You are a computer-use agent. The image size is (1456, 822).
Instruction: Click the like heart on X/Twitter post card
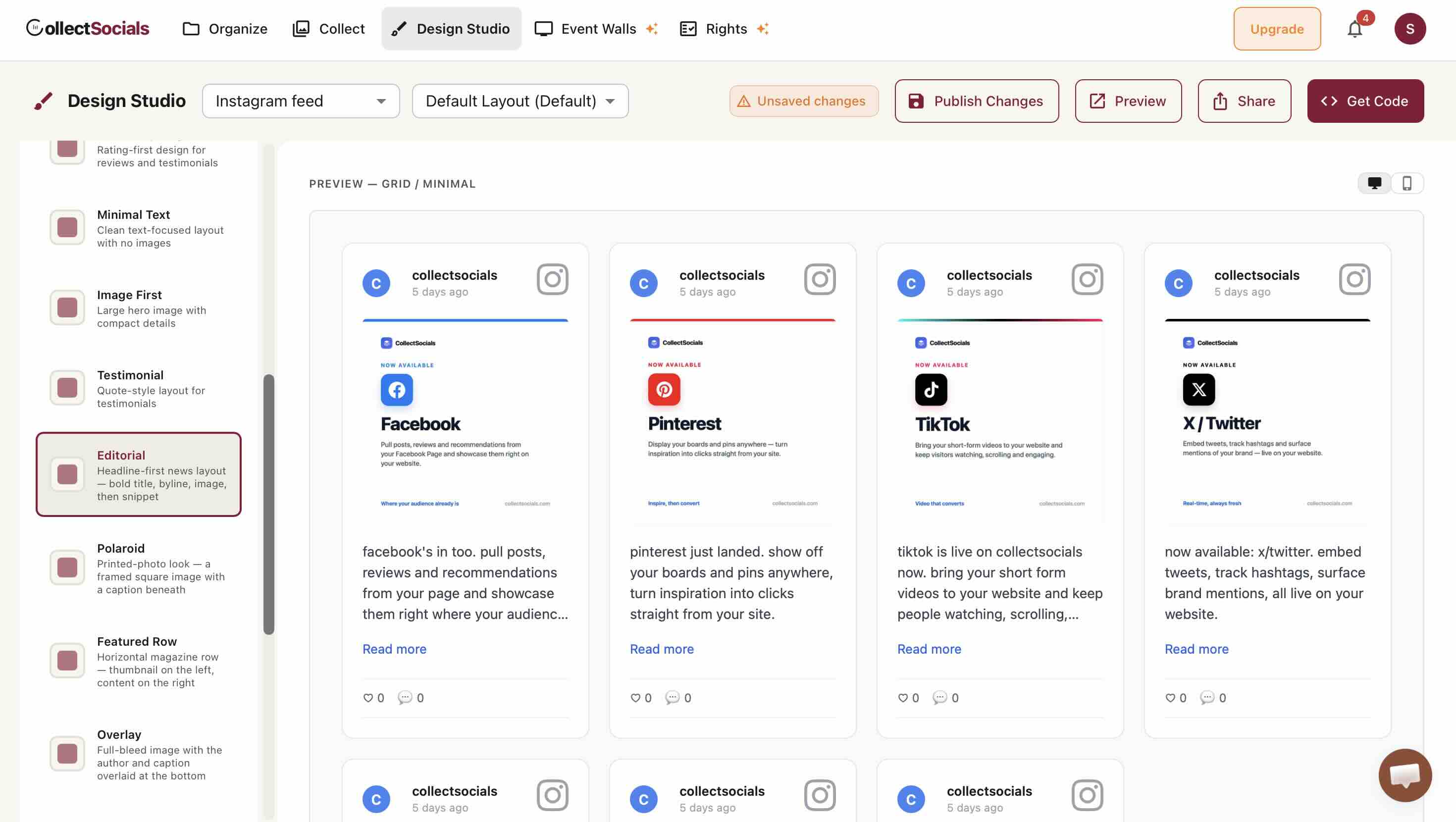point(1170,698)
